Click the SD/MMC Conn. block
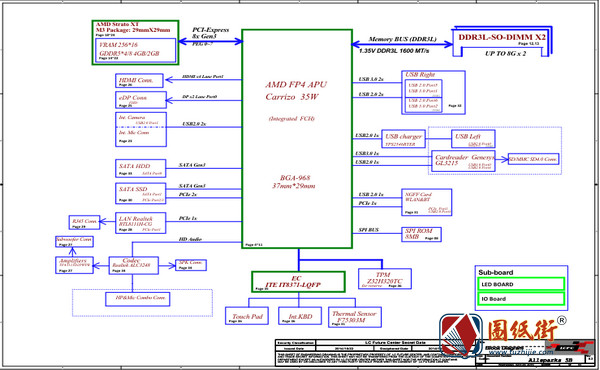This screenshot has width=600, height=370. 533,159
